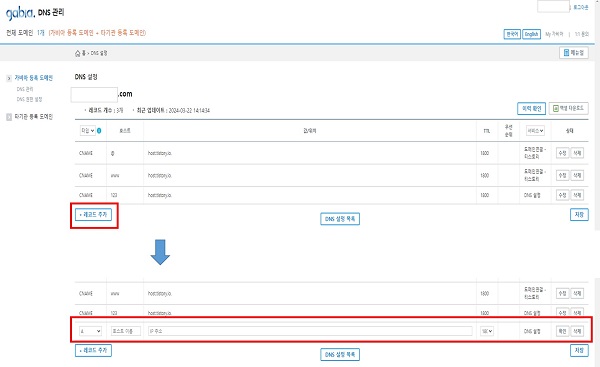The image size is (600, 367).
Task: Click 확인 in the new A record row
Action: (x=562, y=331)
